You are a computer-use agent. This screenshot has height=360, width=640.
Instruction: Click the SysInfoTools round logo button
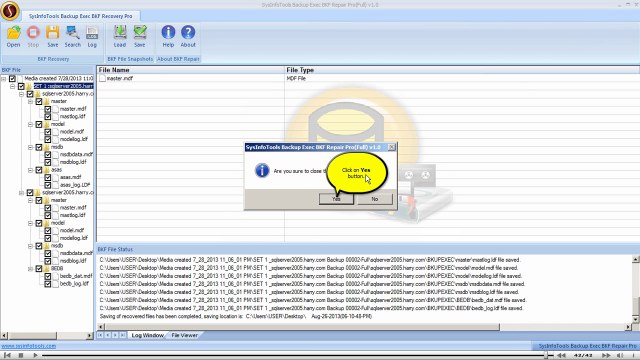coord(10,10)
